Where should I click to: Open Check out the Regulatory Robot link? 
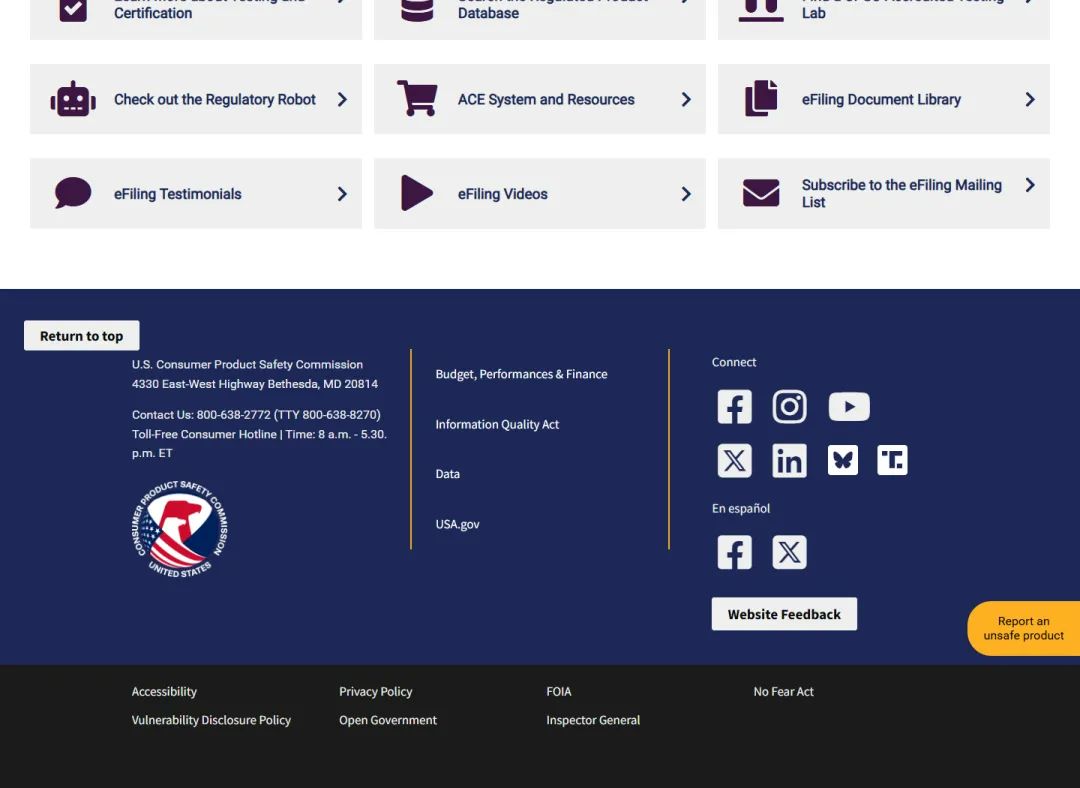click(215, 99)
